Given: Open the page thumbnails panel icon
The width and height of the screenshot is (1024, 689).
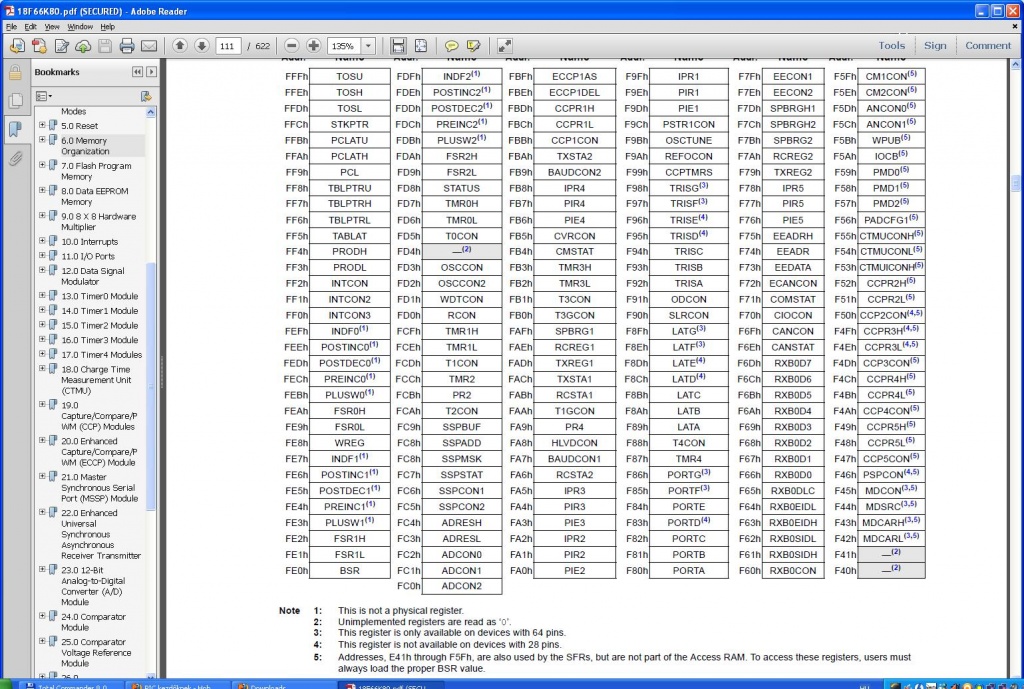Looking at the screenshot, I should 15,100.
